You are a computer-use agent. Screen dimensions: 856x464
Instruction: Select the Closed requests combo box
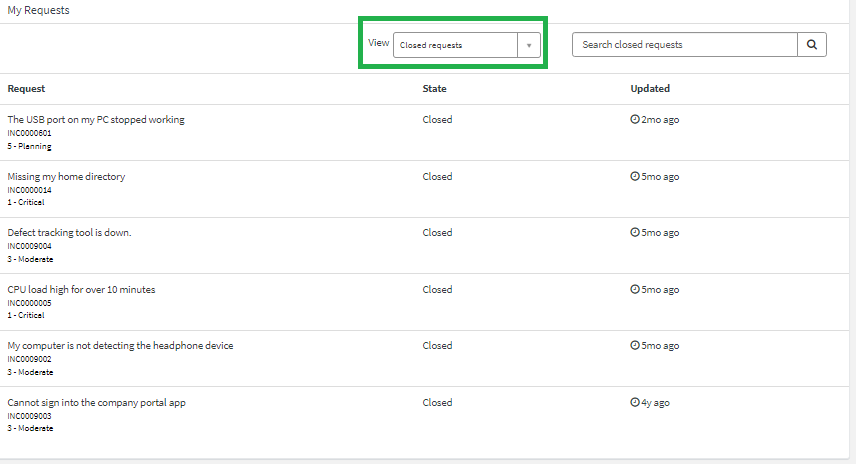(467, 45)
